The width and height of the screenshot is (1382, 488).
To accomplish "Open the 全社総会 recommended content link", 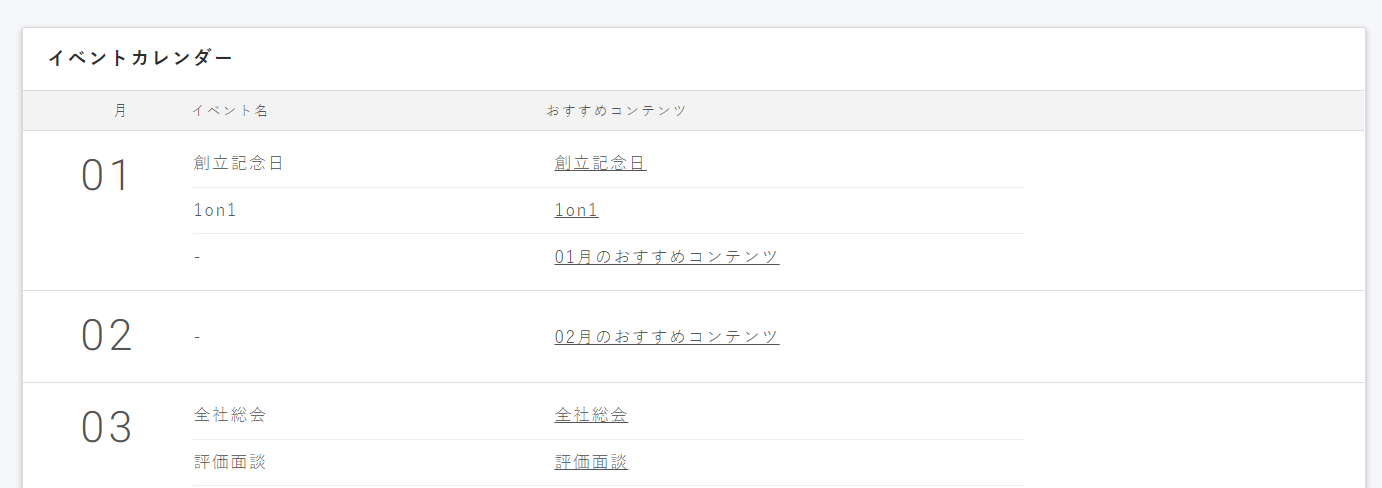I will (591, 415).
